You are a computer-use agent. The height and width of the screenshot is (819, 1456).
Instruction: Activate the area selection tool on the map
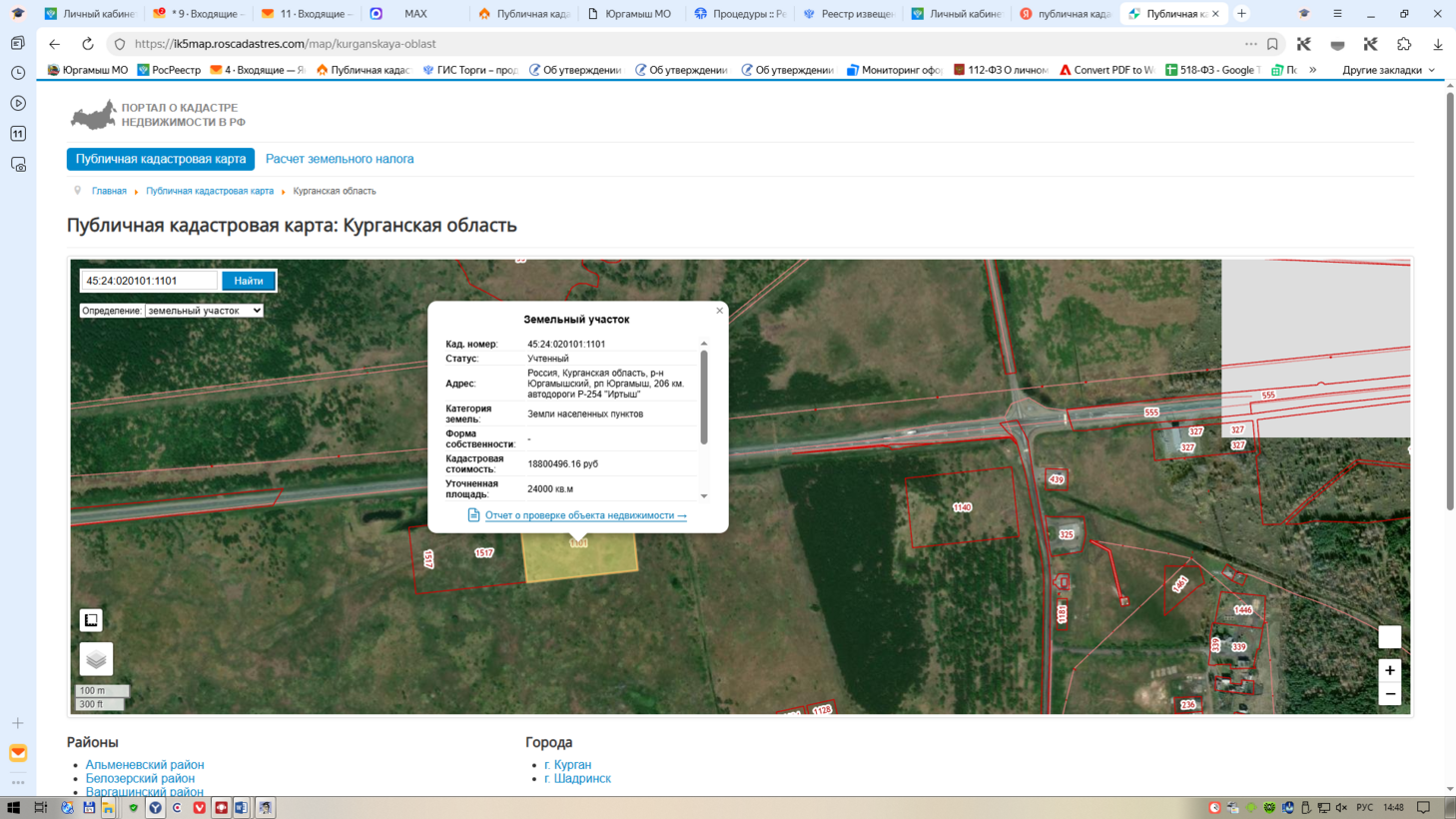(91, 620)
